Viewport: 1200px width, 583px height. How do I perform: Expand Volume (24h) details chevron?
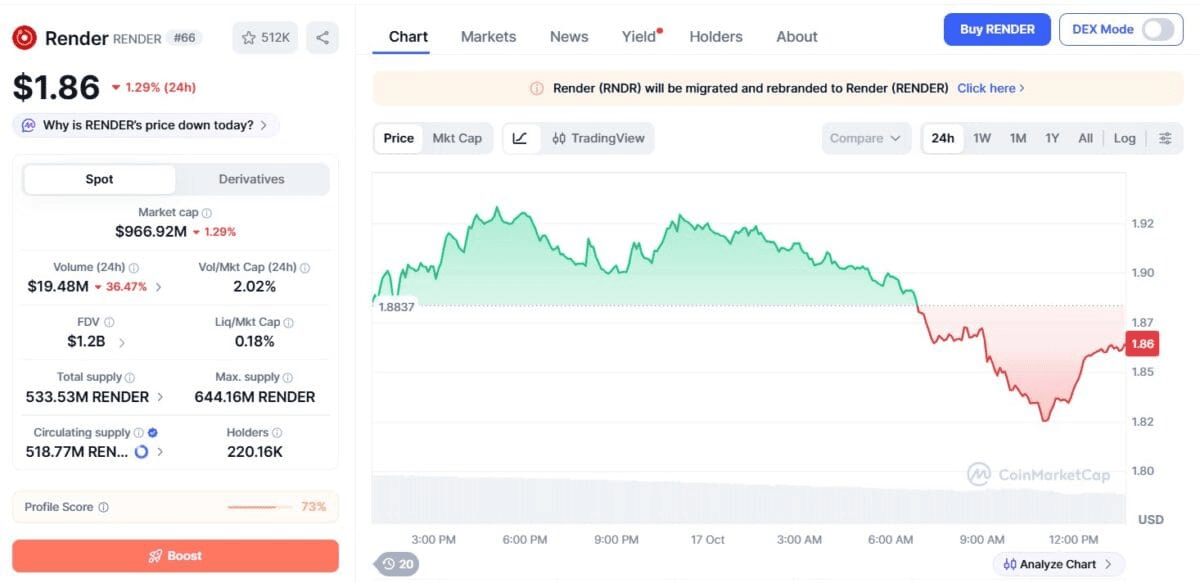pyautogui.click(x=158, y=287)
